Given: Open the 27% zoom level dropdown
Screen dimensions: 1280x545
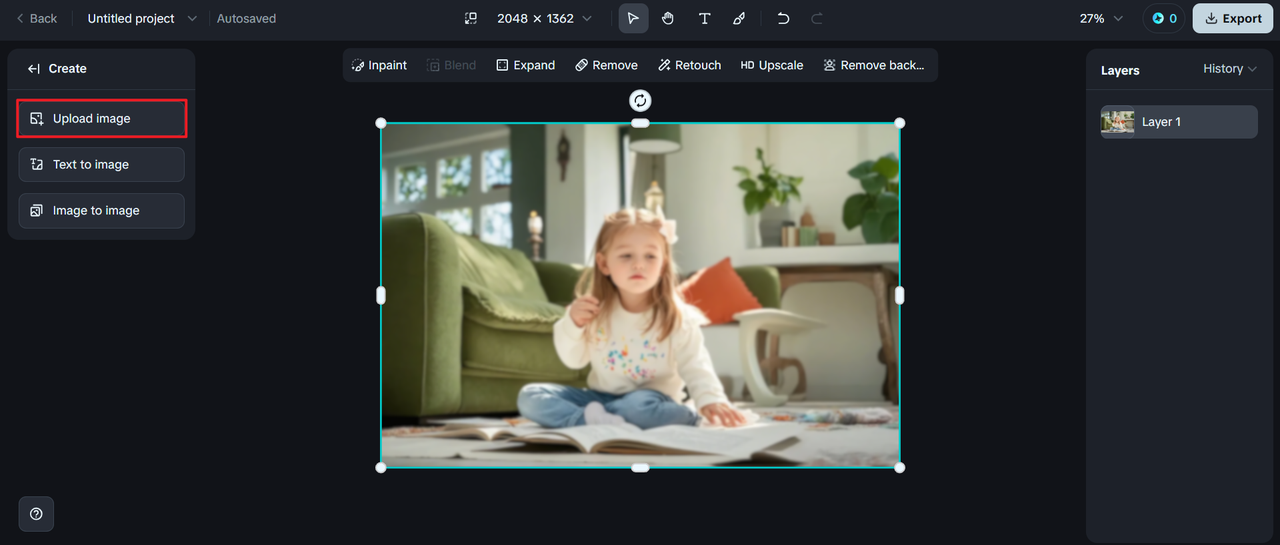Looking at the screenshot, I should [1101, 18].
